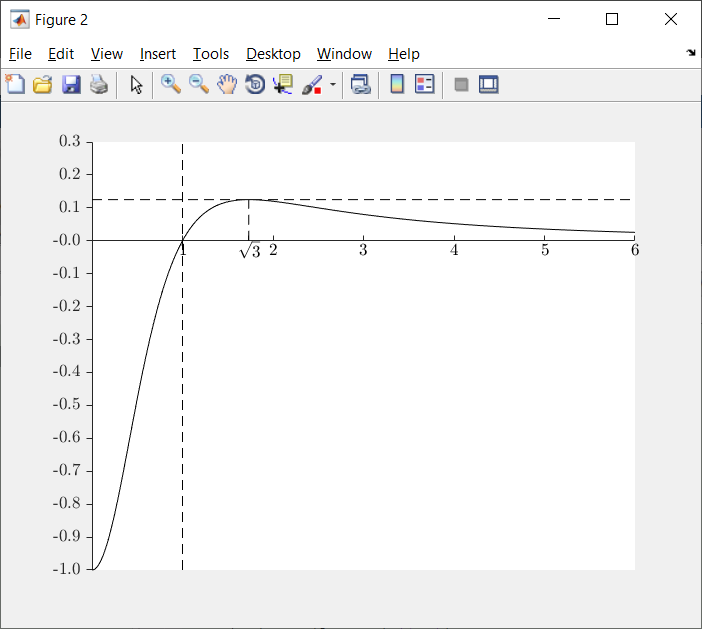Screen dimensions: 702x629
Task: Click the Hide Plot Tools icon
Action: pos(461,84)
